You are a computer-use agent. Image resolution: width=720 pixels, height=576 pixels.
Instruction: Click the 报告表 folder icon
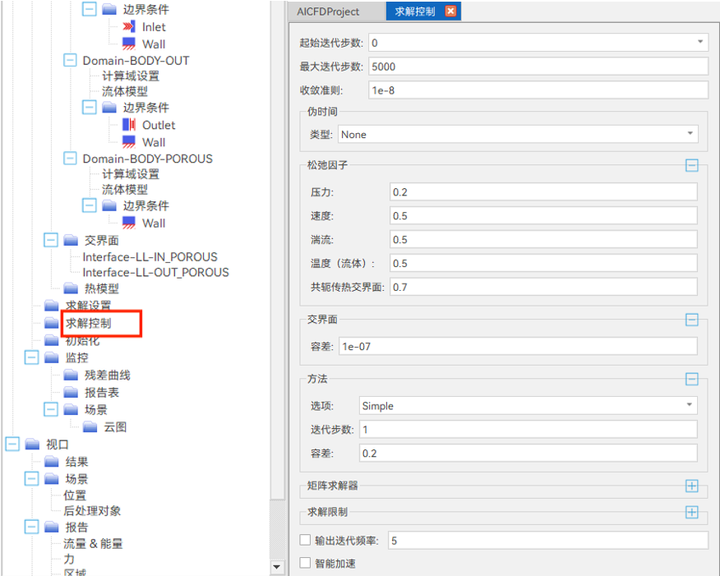(70, 392)
